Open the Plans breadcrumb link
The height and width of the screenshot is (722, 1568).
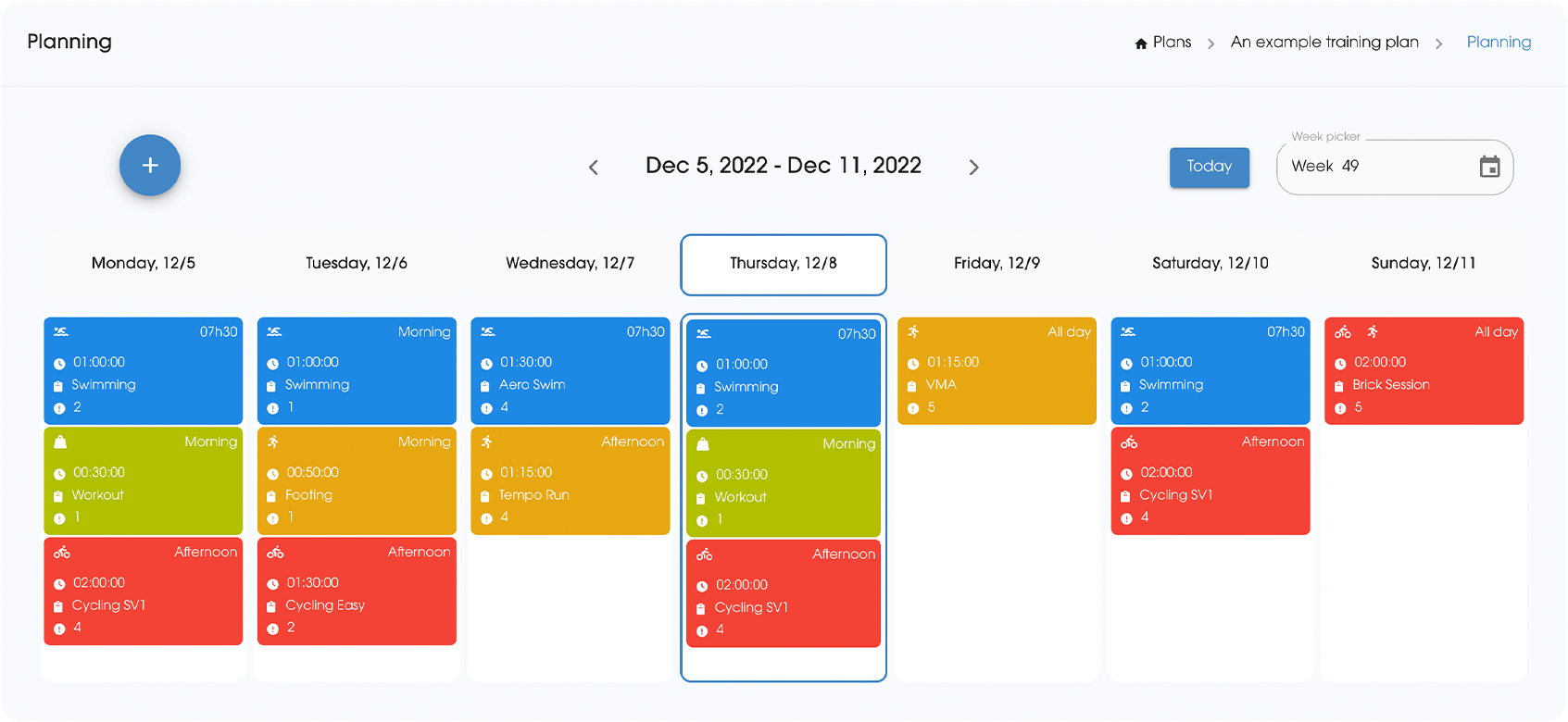coord(1172,43)
